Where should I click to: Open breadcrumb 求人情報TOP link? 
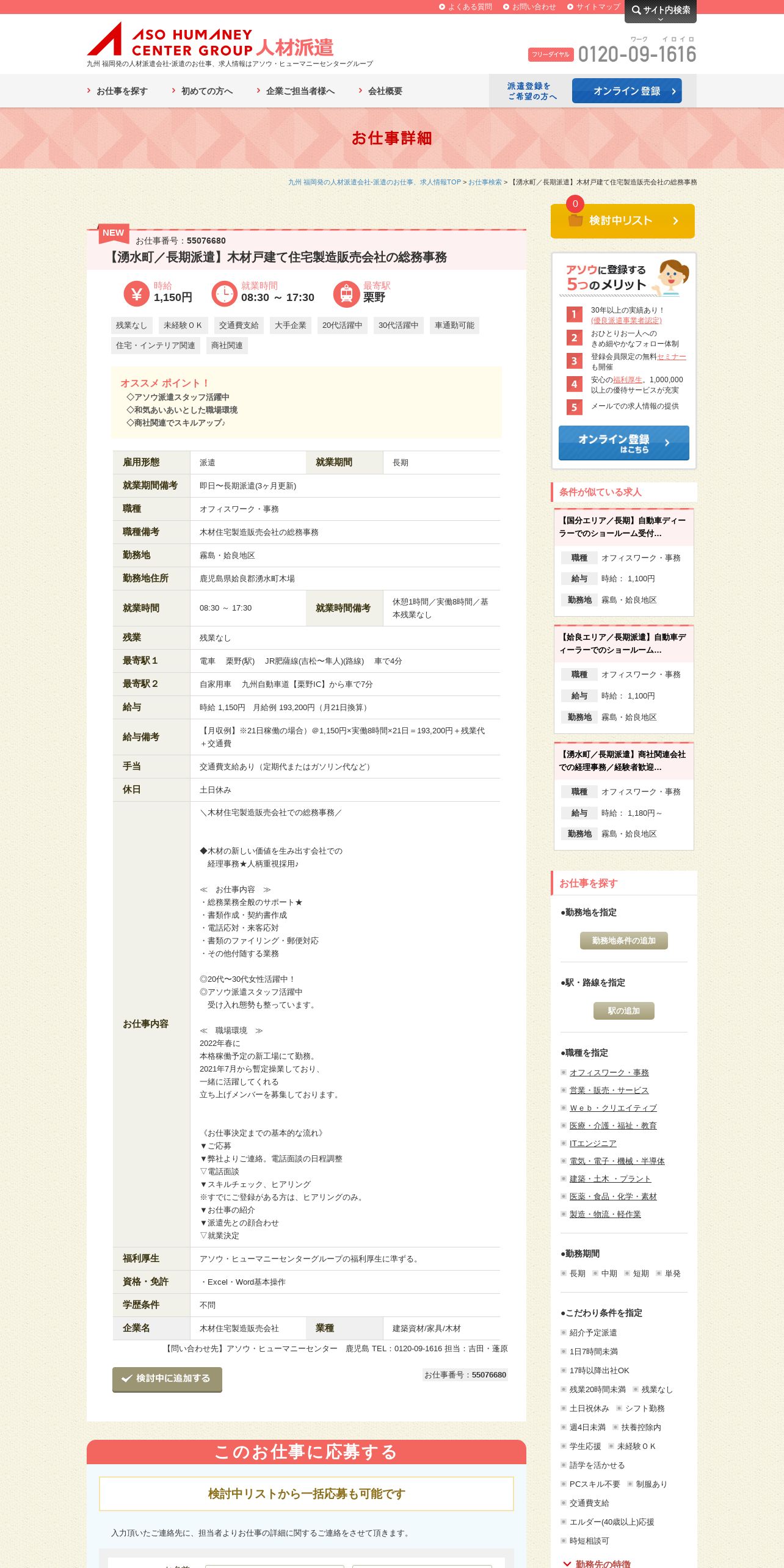[x=374, y=182]
